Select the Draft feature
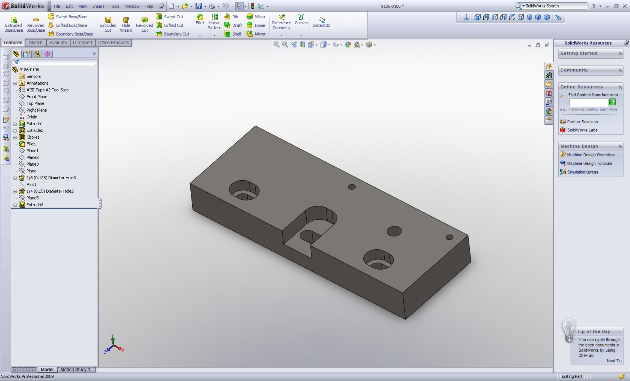The width and height of the screenshot is (630, 381). [x=233, y=25]
